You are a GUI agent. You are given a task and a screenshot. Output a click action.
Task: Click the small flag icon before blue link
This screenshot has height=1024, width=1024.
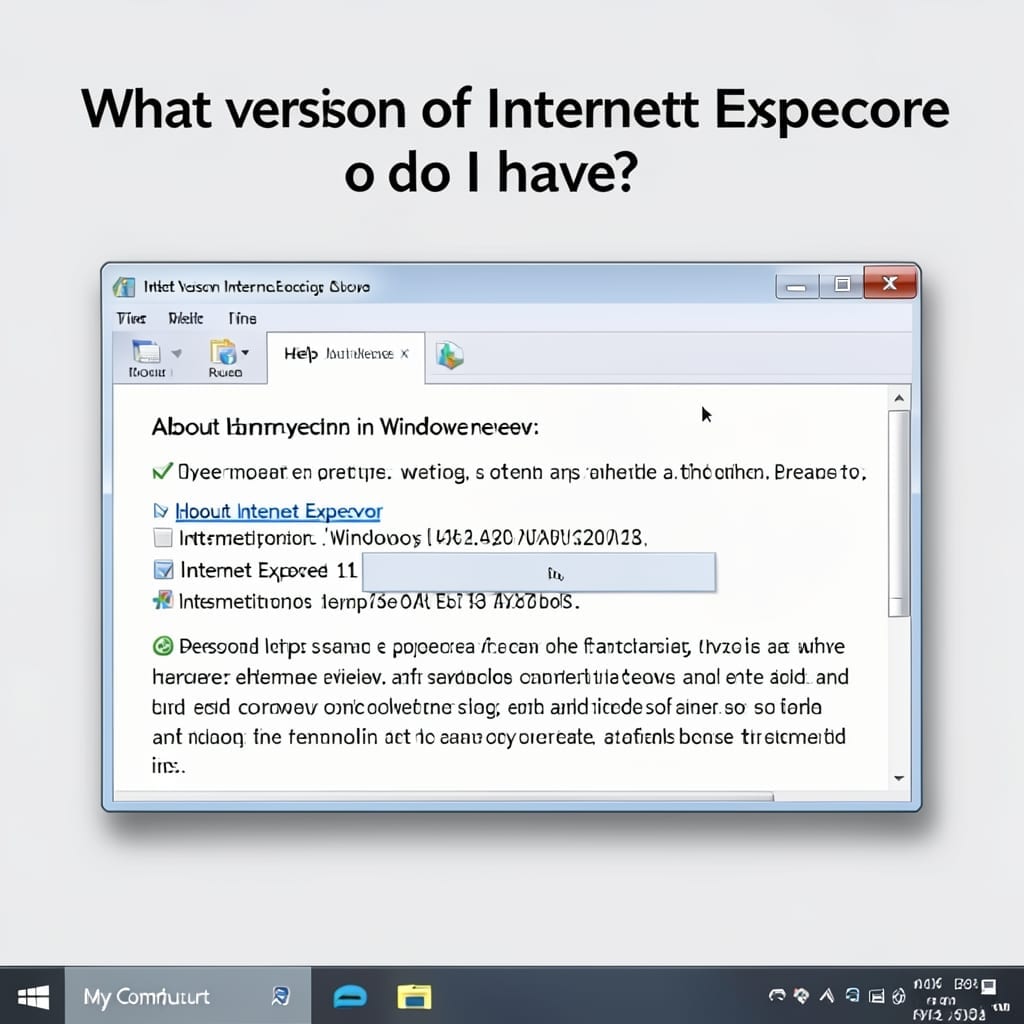click(161, 511)
